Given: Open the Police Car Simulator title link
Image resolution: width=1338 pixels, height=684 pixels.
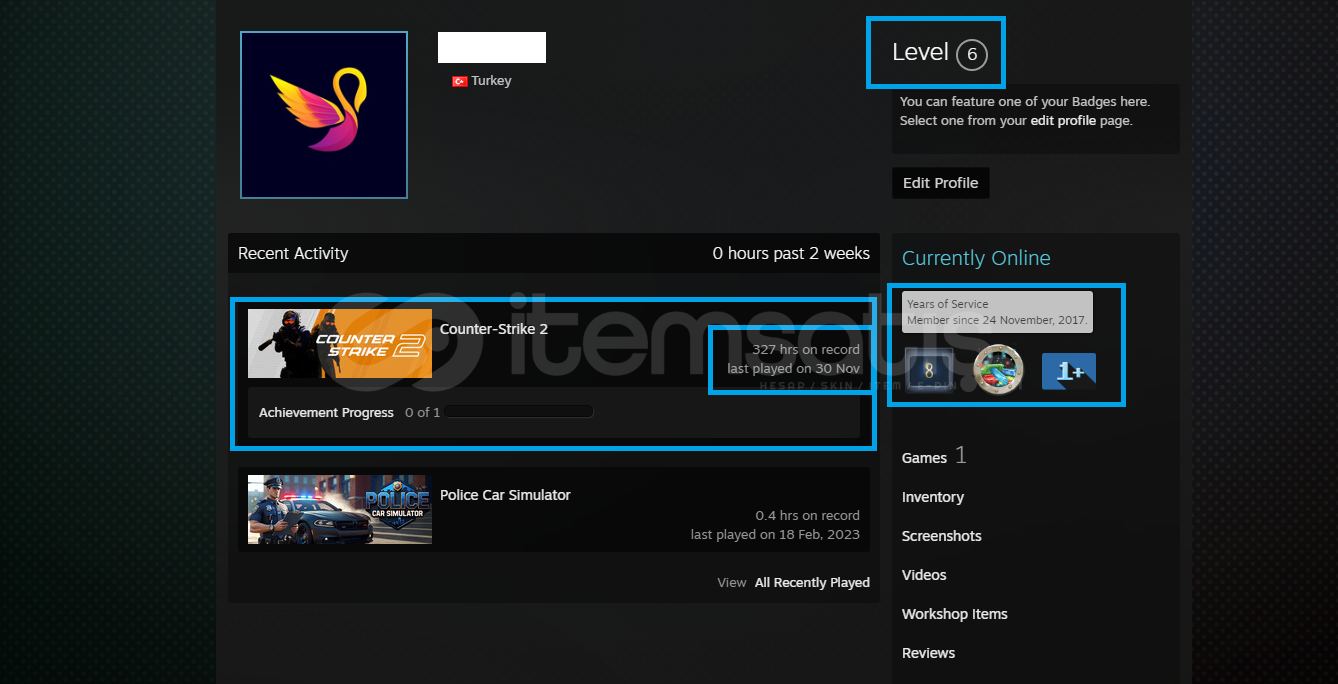Looking at the screenshot, I should point(505,495).
